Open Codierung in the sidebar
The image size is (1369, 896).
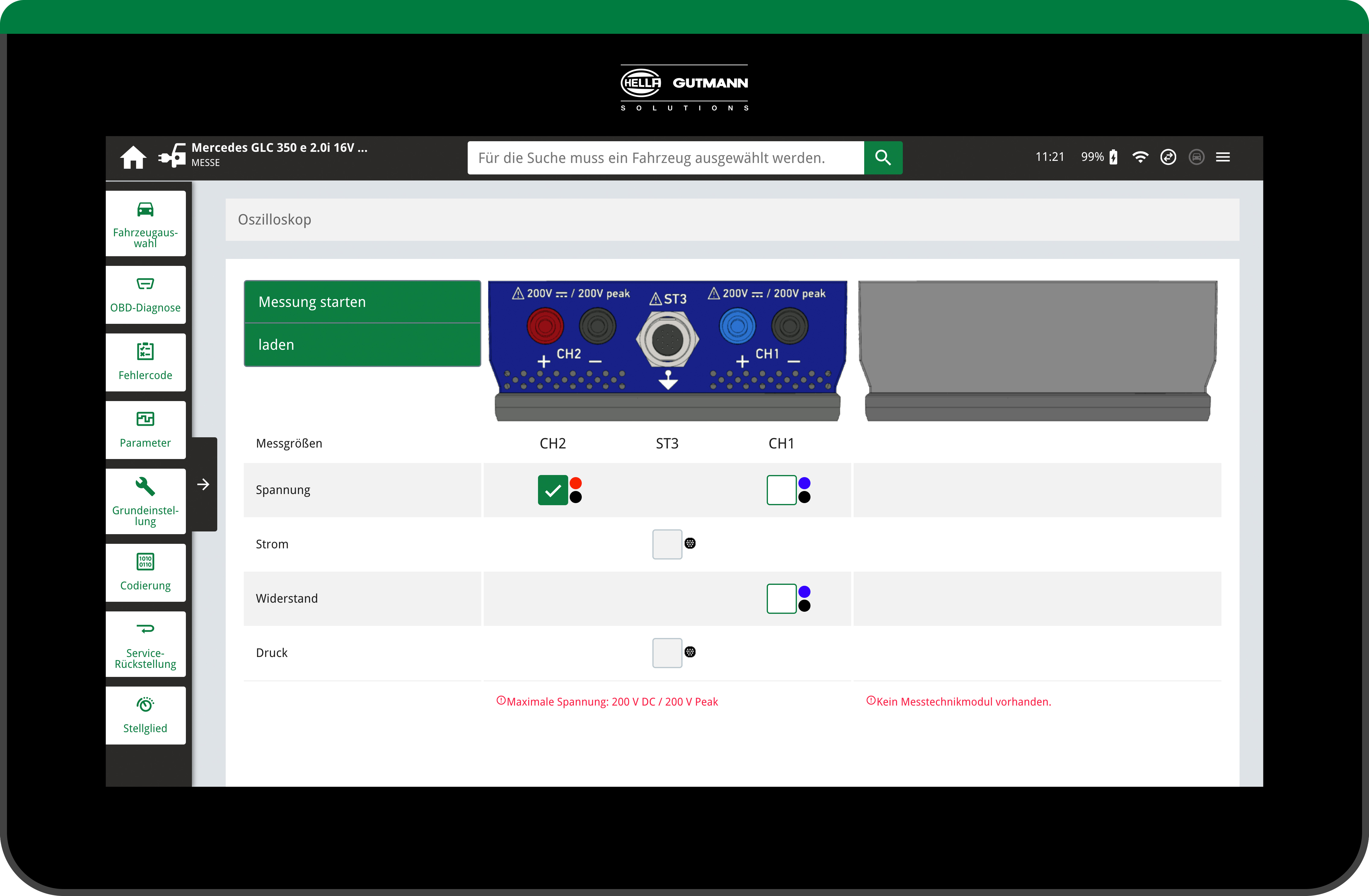(145, 572)
